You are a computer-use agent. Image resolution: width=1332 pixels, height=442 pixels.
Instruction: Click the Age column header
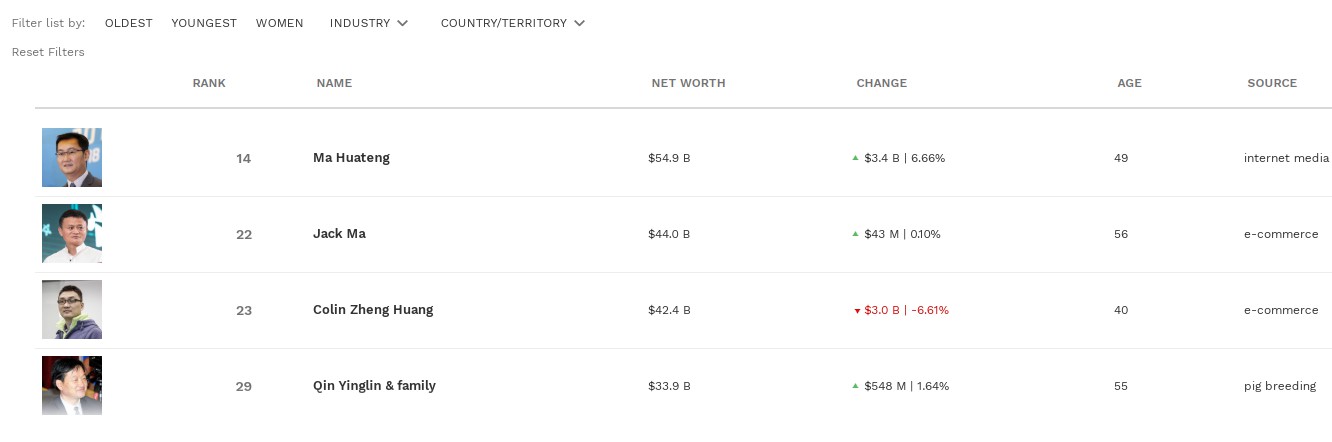(x=1129, y=83)
